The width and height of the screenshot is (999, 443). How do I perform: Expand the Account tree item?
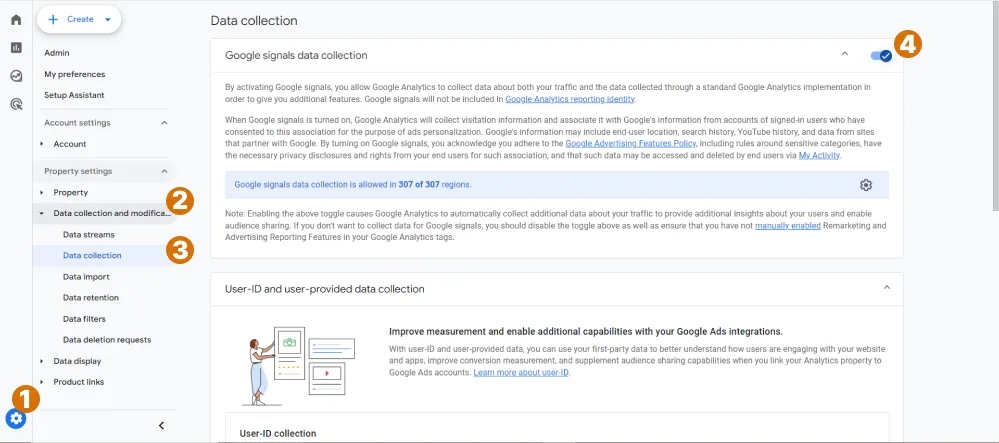[42, 144]
